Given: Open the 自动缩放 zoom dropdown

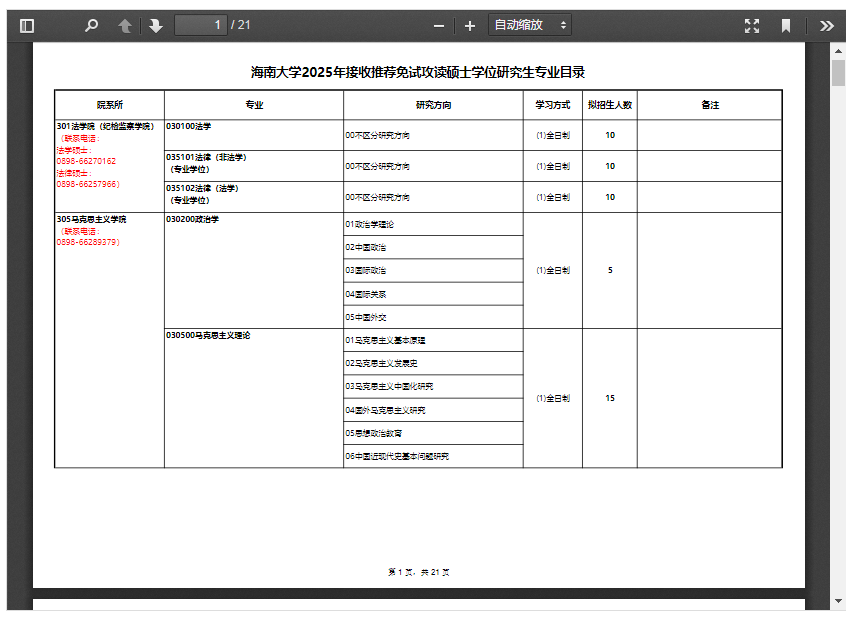Looking at the screenshot, I should point(530,25).
